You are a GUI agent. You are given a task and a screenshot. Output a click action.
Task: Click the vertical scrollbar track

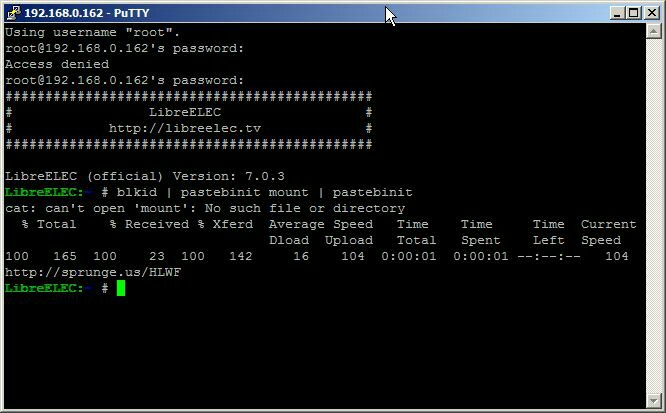pyautogui.click(x=653, y=216)
